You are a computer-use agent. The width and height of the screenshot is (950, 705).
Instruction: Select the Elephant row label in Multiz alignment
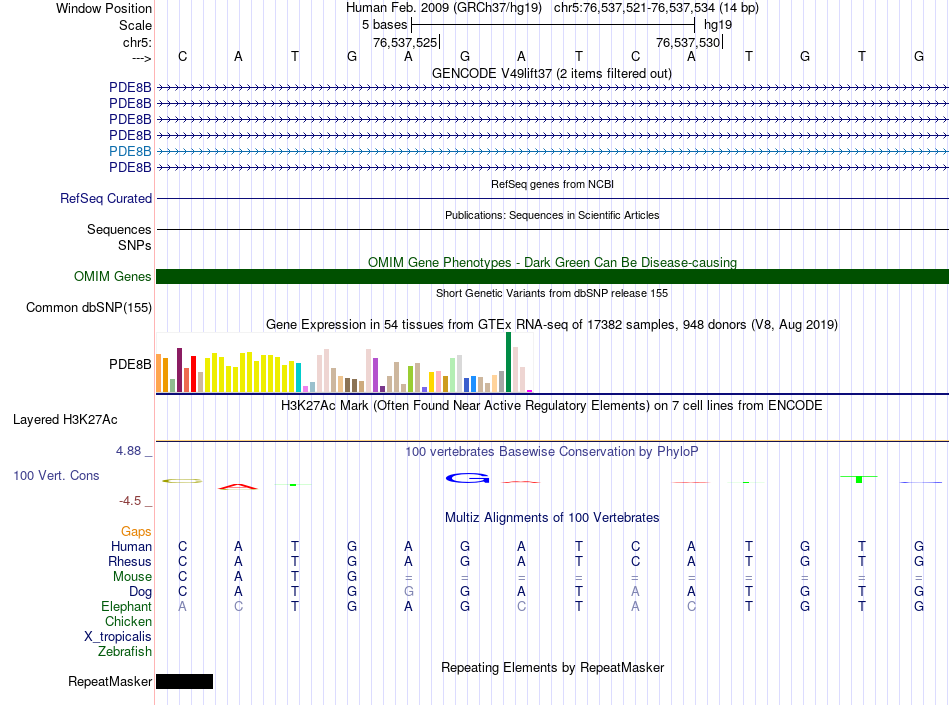click(x=127, y=607)
